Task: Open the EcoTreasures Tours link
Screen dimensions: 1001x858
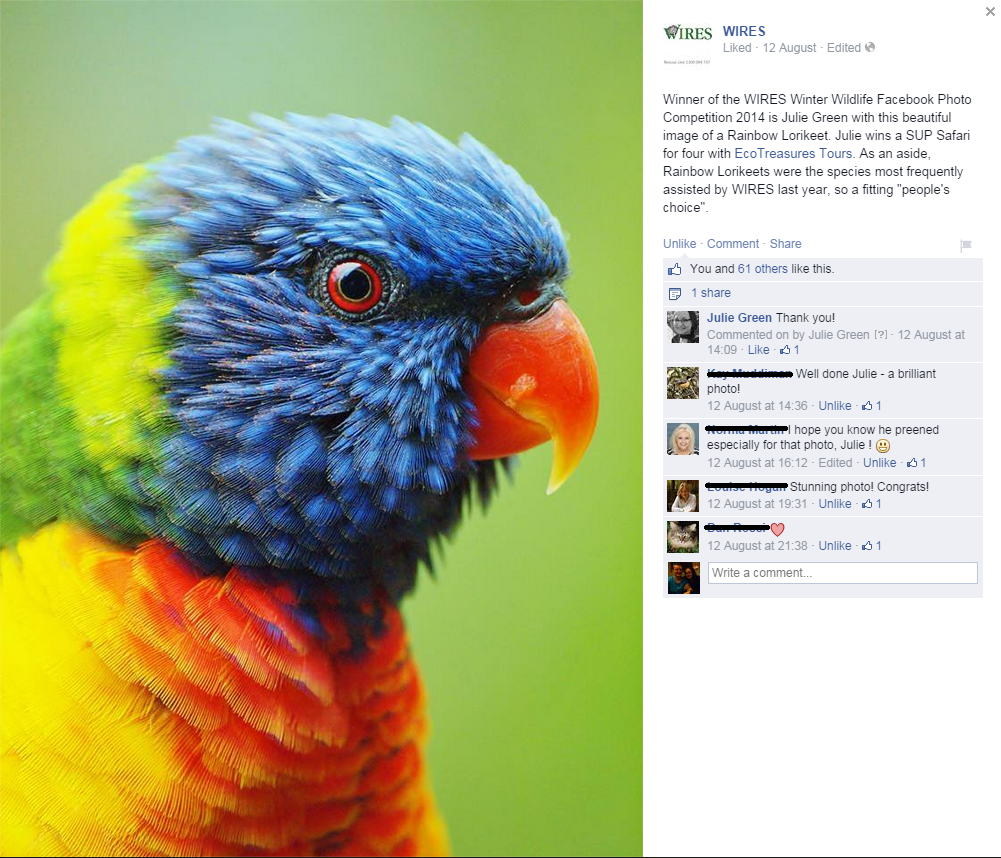Action: coord(793,153)
